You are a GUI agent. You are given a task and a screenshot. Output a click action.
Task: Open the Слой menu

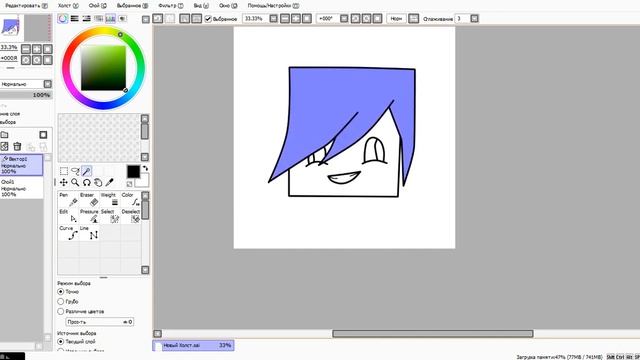click(98, 6)
